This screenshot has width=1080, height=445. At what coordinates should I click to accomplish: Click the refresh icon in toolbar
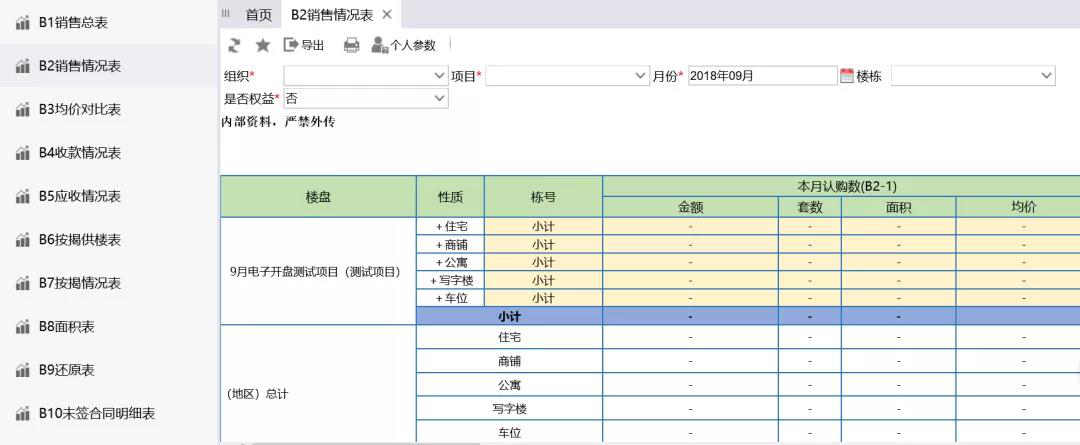tap(235, 45)
